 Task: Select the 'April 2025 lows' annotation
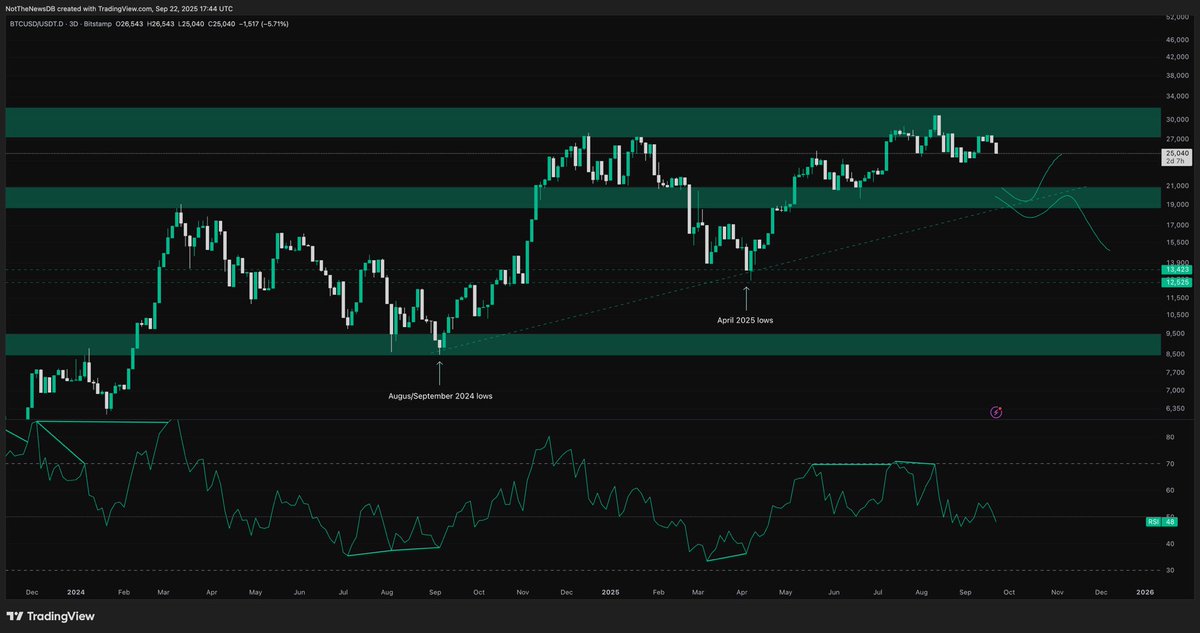[746, 320]
